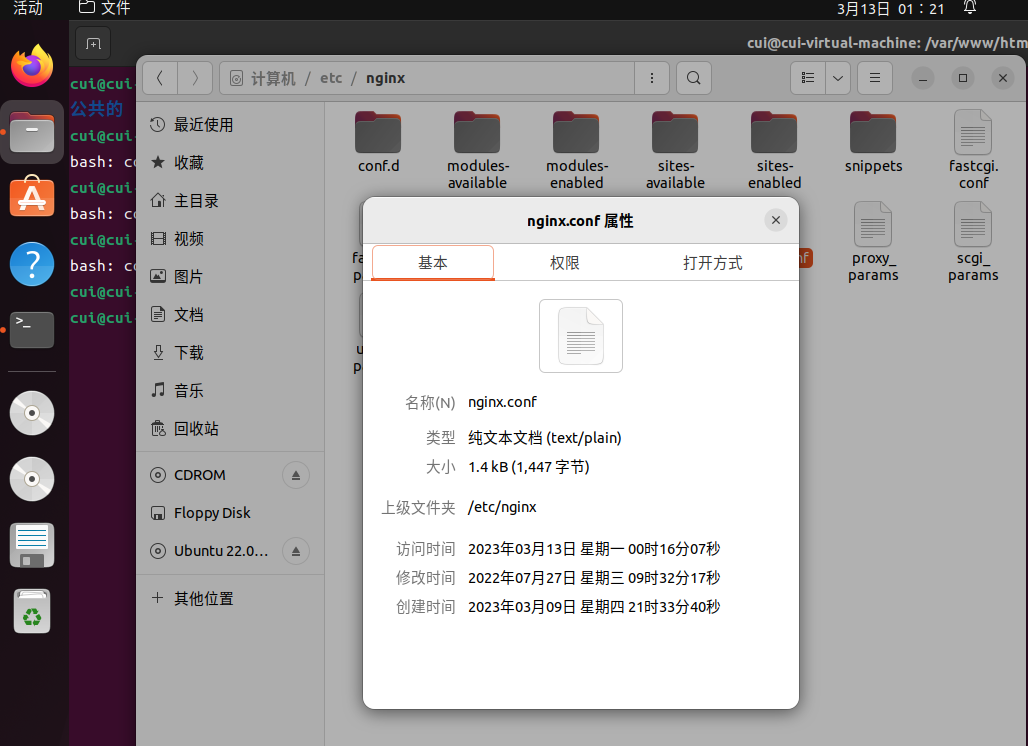
Task: Open Ubuntu Software from the dock
Action: (x=31, y=196)
